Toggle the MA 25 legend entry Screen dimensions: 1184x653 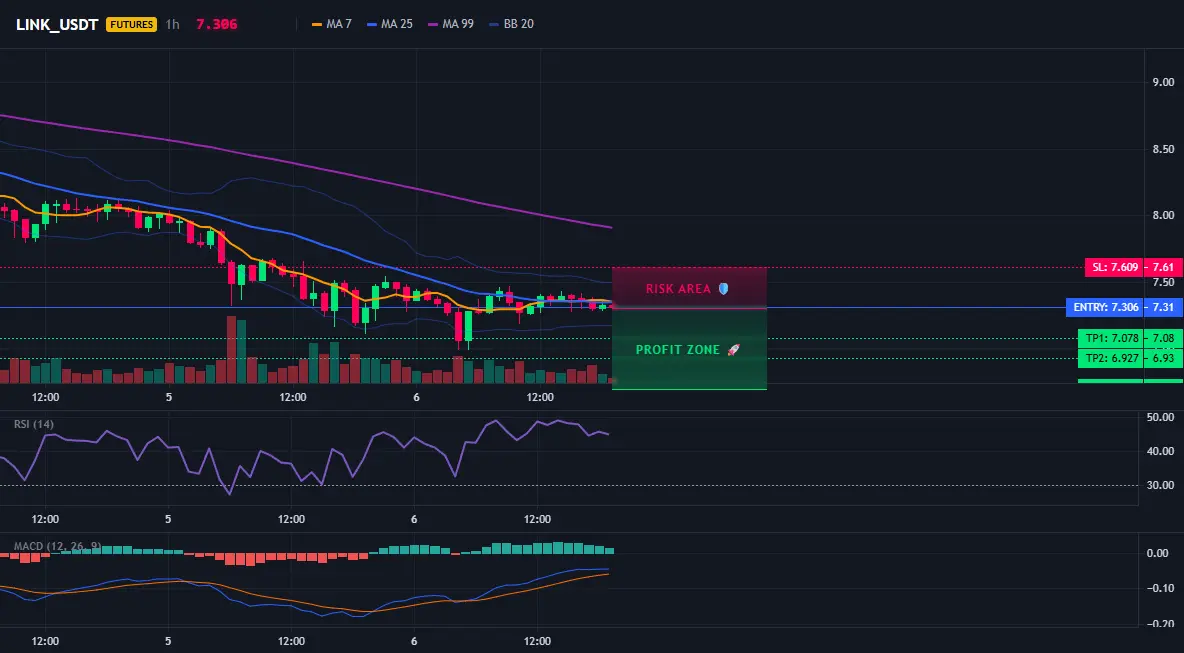pyautogui.click(x=390, y=24)
